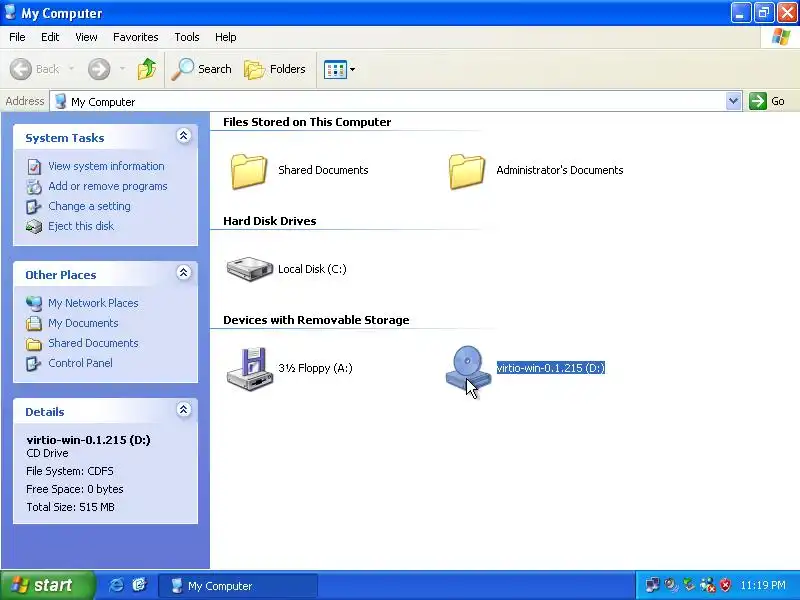The height and width of the screenshot is (600, 800).
Task: Click My Computer taskbar button
Action: 238,586
